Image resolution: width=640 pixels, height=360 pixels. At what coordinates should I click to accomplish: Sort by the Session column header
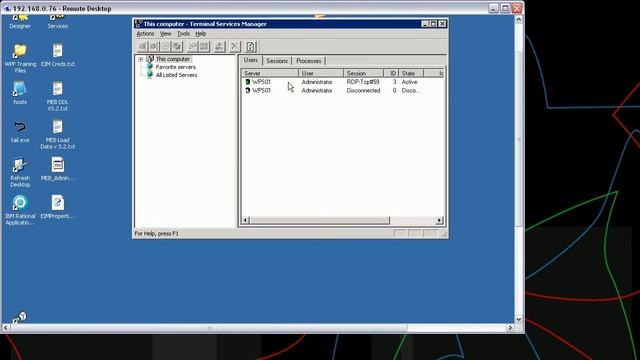click(x=364, y=73)
